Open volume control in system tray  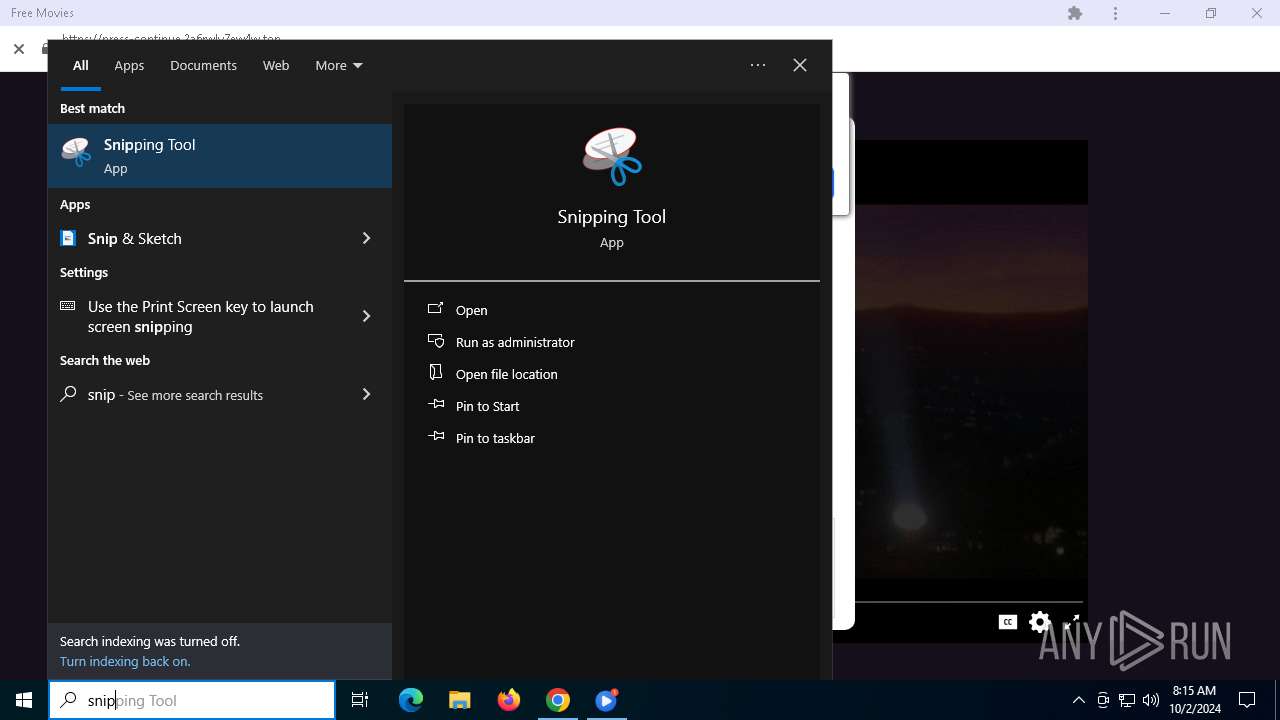tap(1151, 700)
